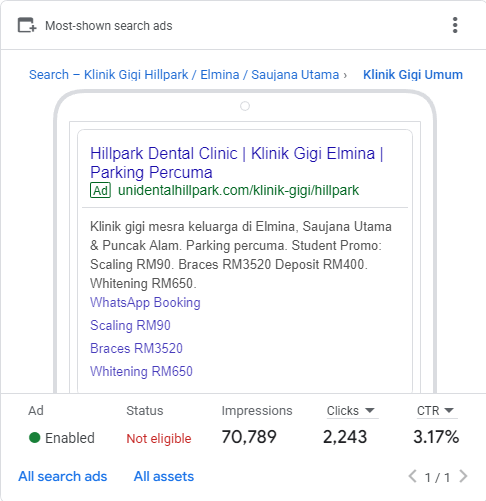
Task: Click the green Enabled status dot
Action: (35, 437)
